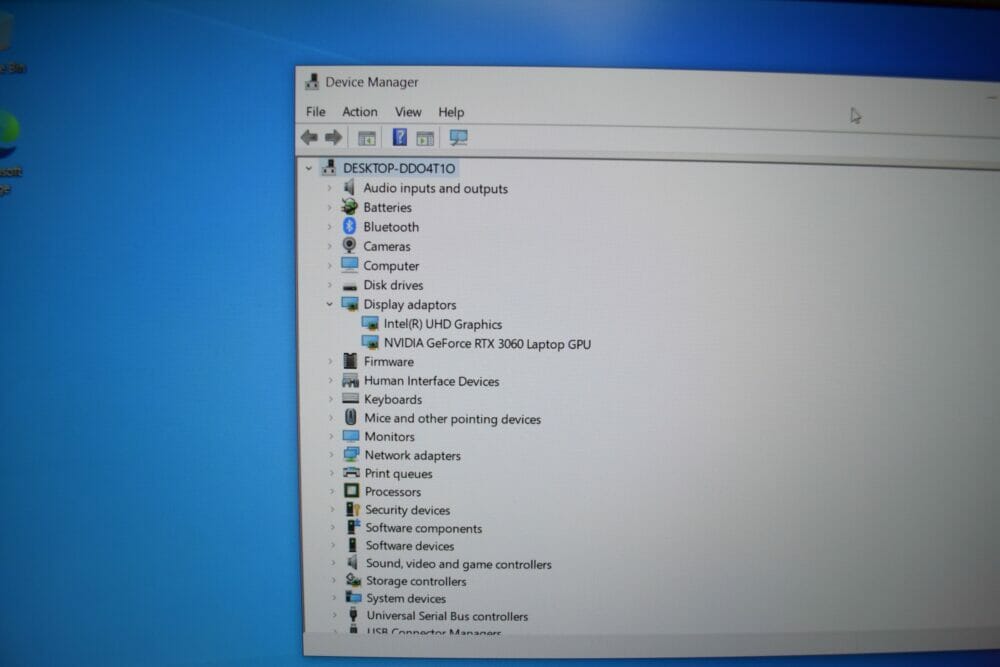The width and height of the screenshot is (1000, 667).
Task: Select the Computer category label
Action: (x=391, y=266)
